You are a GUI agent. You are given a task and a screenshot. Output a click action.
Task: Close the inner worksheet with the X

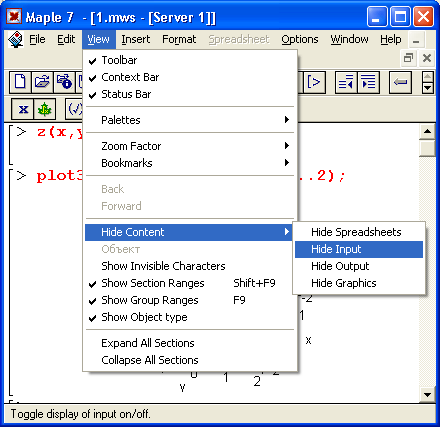(427, 58)
